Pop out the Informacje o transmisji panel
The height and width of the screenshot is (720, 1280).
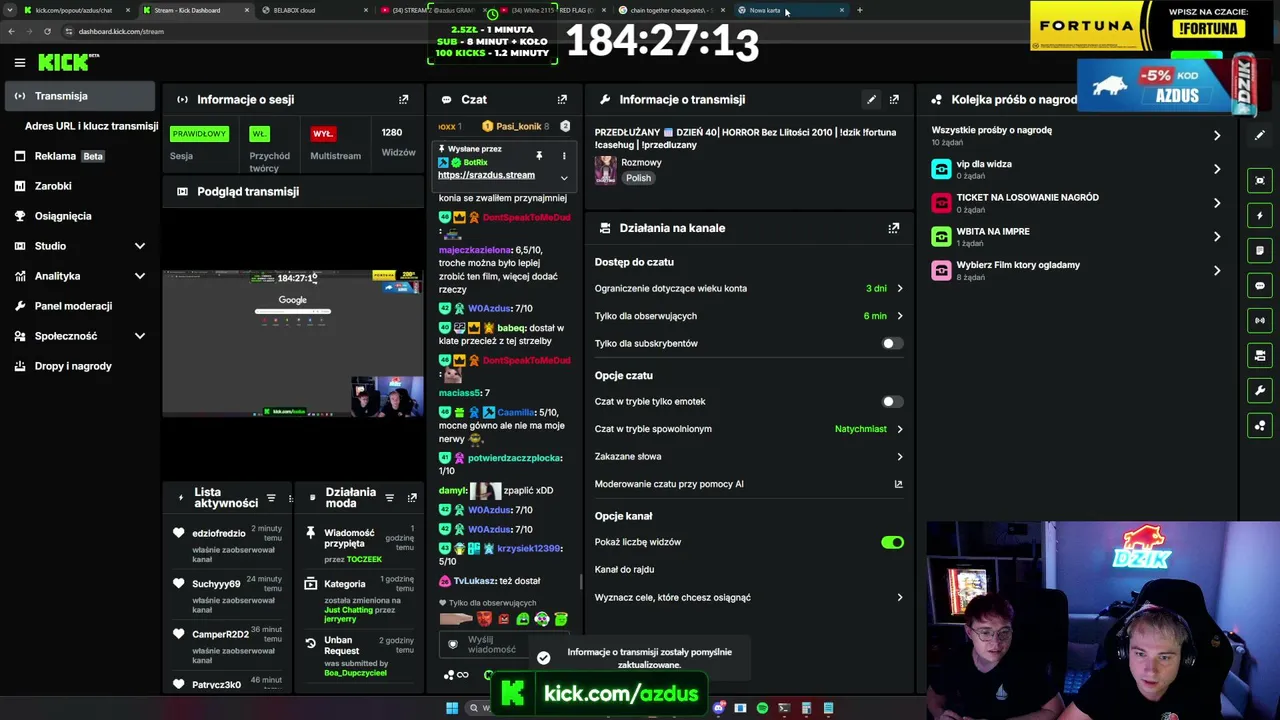(894, 100)
